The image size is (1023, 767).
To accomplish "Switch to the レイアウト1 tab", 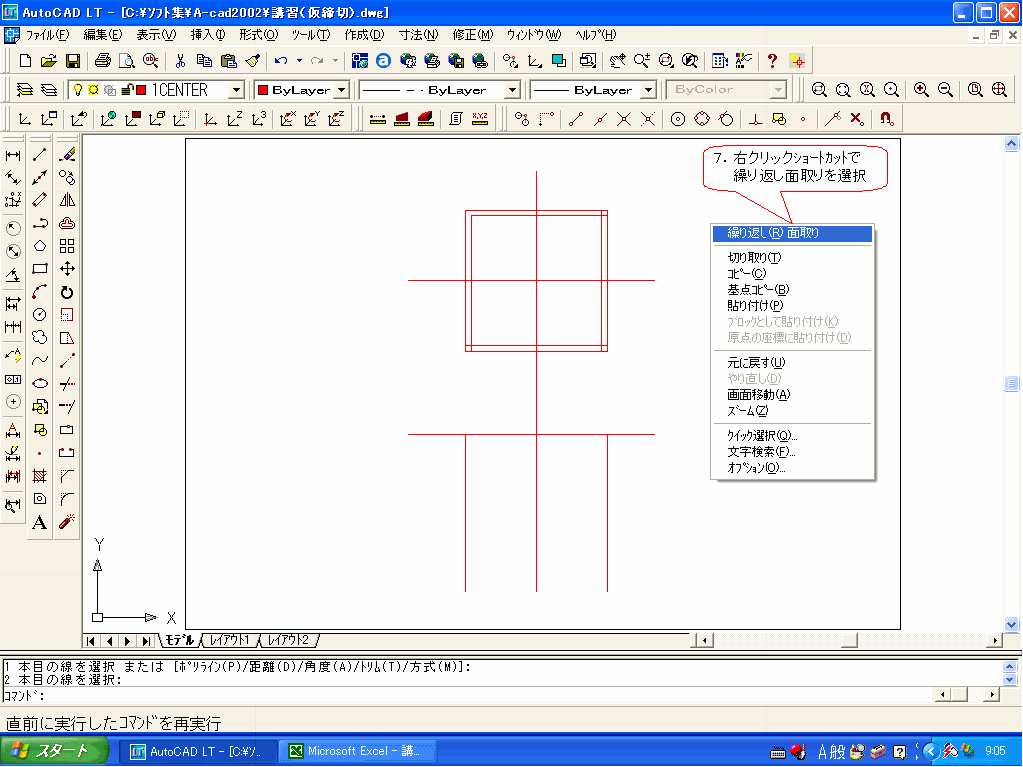I will point(230,640).
